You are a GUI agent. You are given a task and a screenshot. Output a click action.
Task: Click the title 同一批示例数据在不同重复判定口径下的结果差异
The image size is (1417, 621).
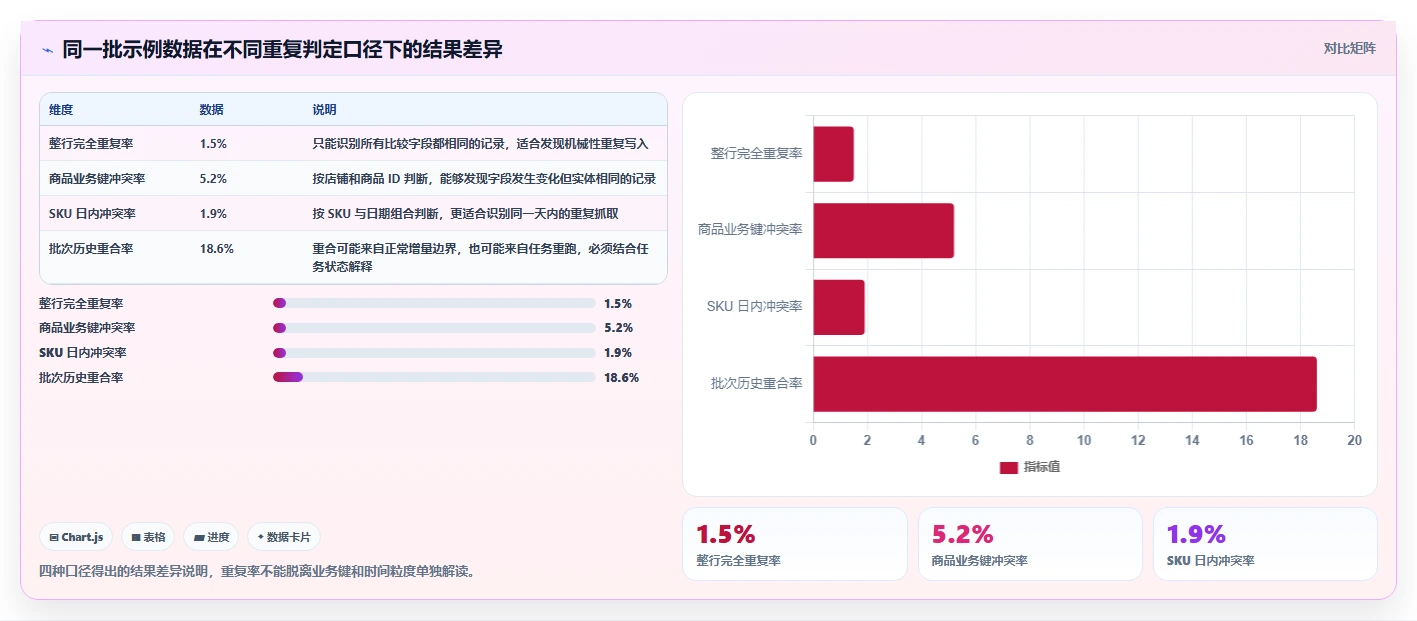(283, 50)
